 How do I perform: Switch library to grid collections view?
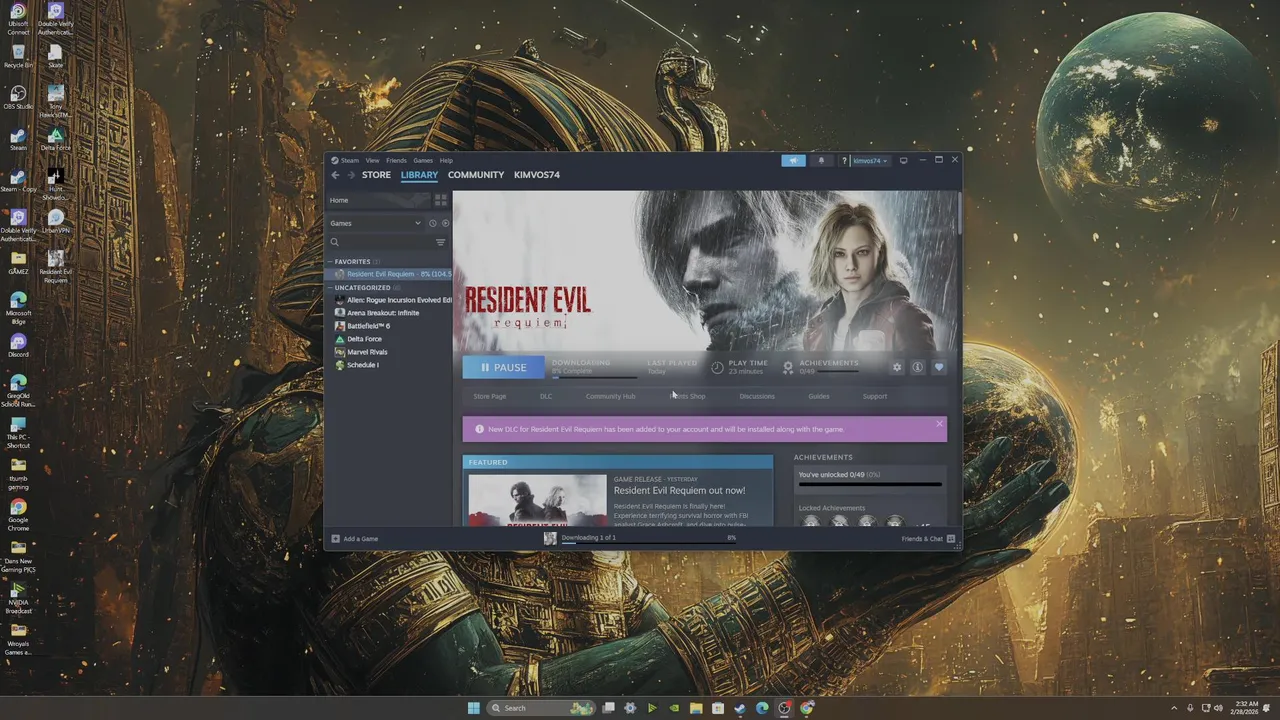[441, 200]
